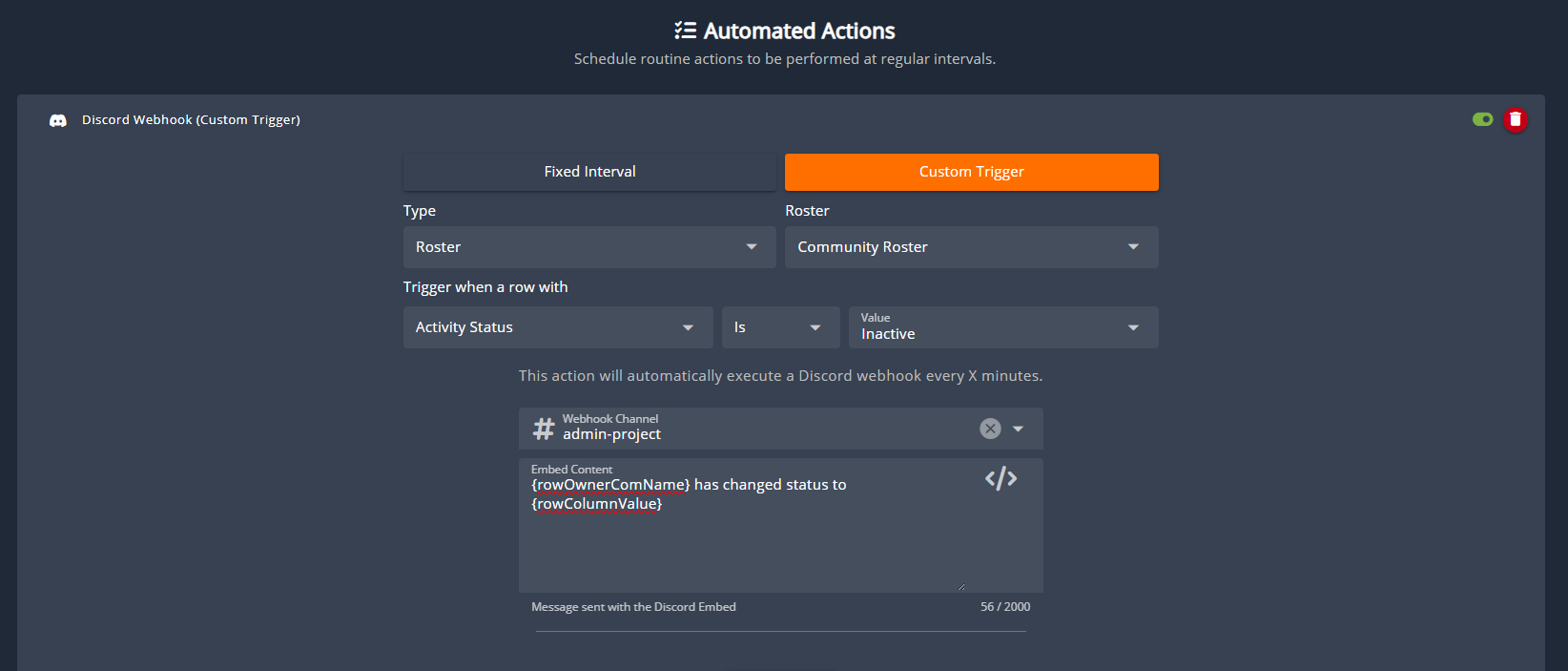Delete the Discord Webhook action
Viewport: 1568px width, 671px height.
[x=1515, y=119]
